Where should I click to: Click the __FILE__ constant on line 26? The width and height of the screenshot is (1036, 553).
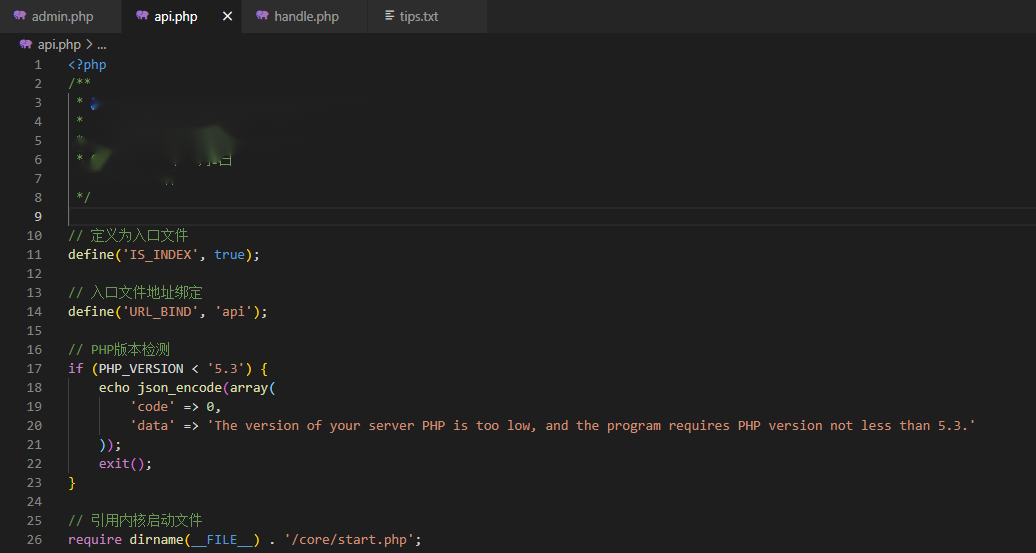coord(223,540)
